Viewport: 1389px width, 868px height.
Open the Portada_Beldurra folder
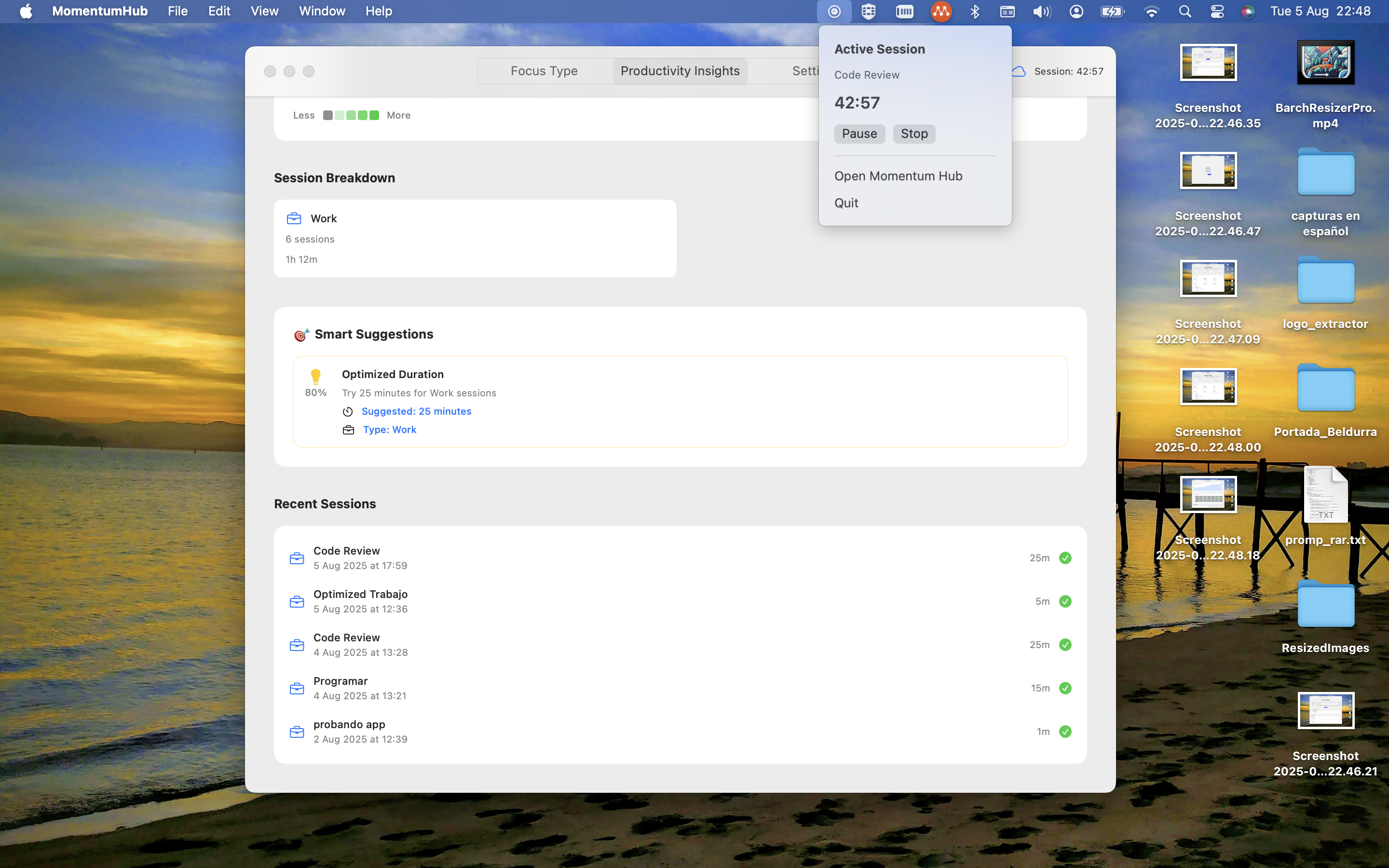pos(1326,389)
